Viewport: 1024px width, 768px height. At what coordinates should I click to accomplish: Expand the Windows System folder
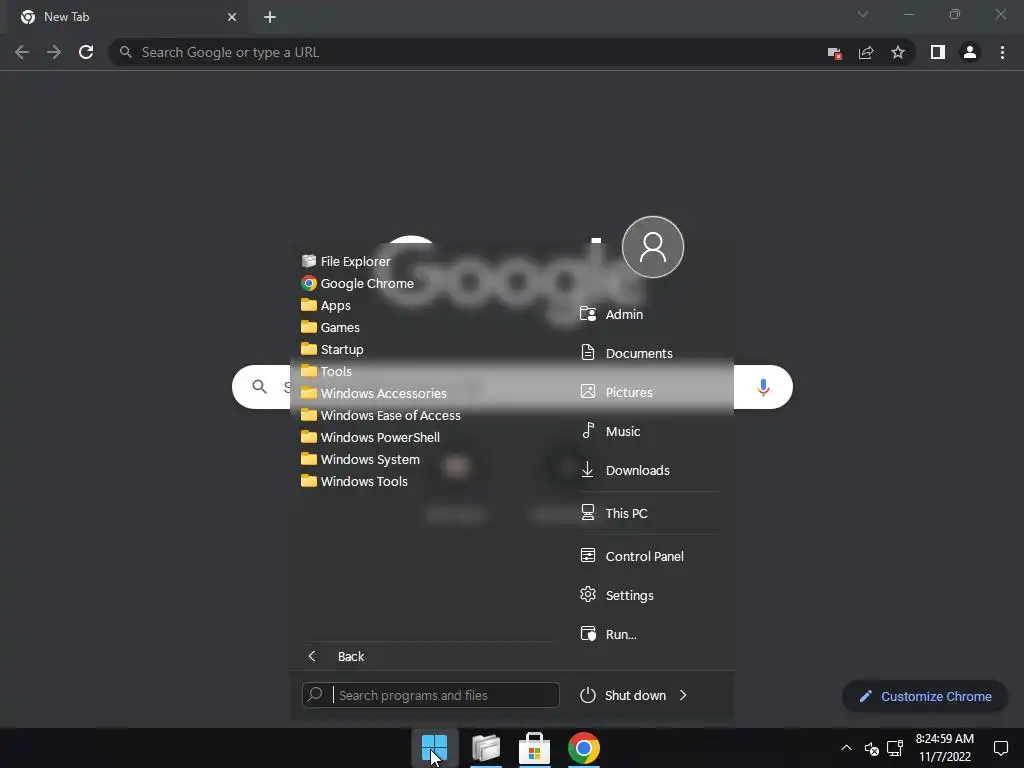click(360, 459)
